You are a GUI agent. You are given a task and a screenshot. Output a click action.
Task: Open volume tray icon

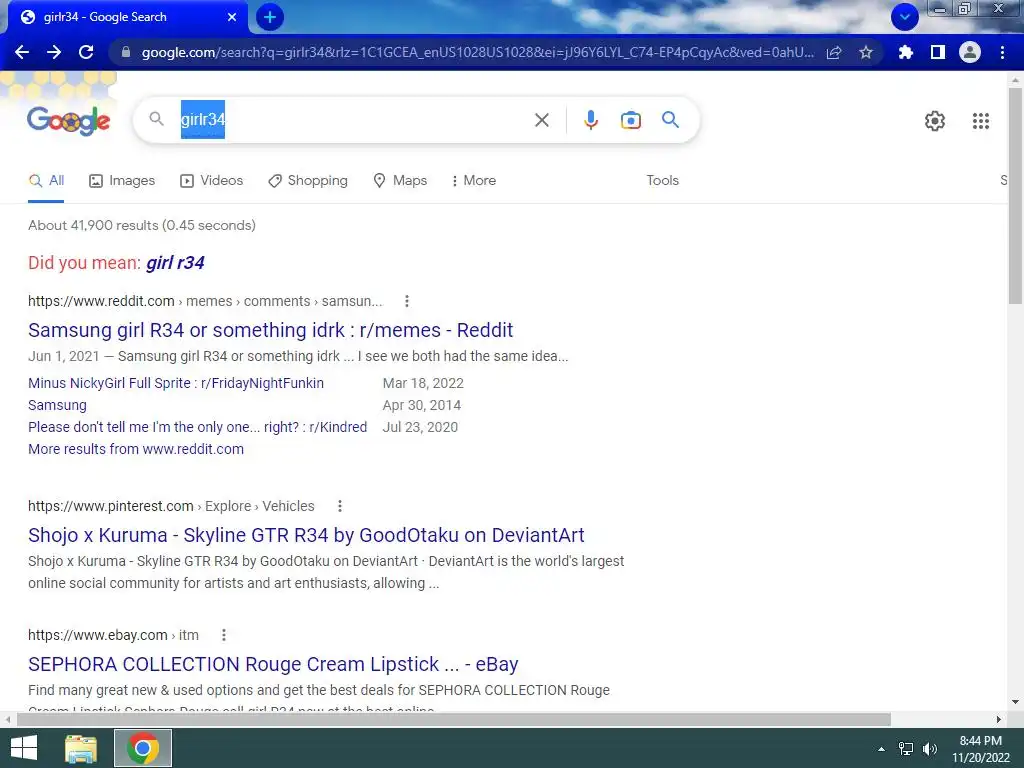930,749
